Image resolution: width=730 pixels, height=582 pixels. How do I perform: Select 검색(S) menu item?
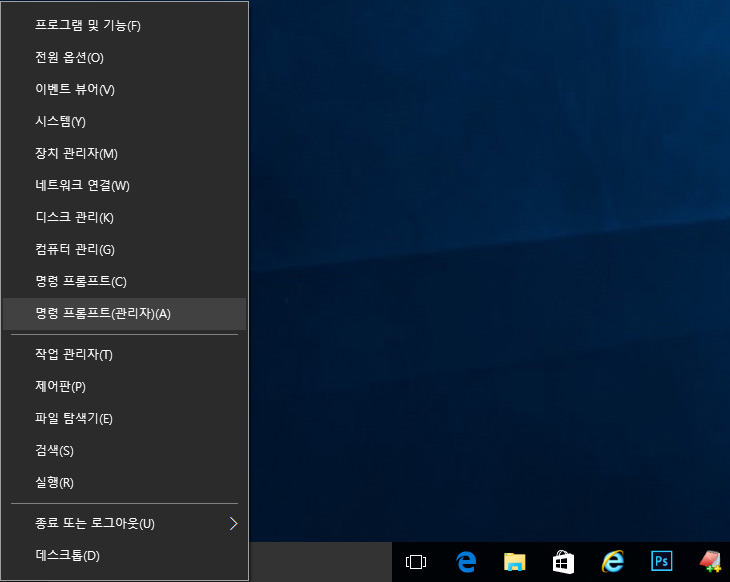124,451
